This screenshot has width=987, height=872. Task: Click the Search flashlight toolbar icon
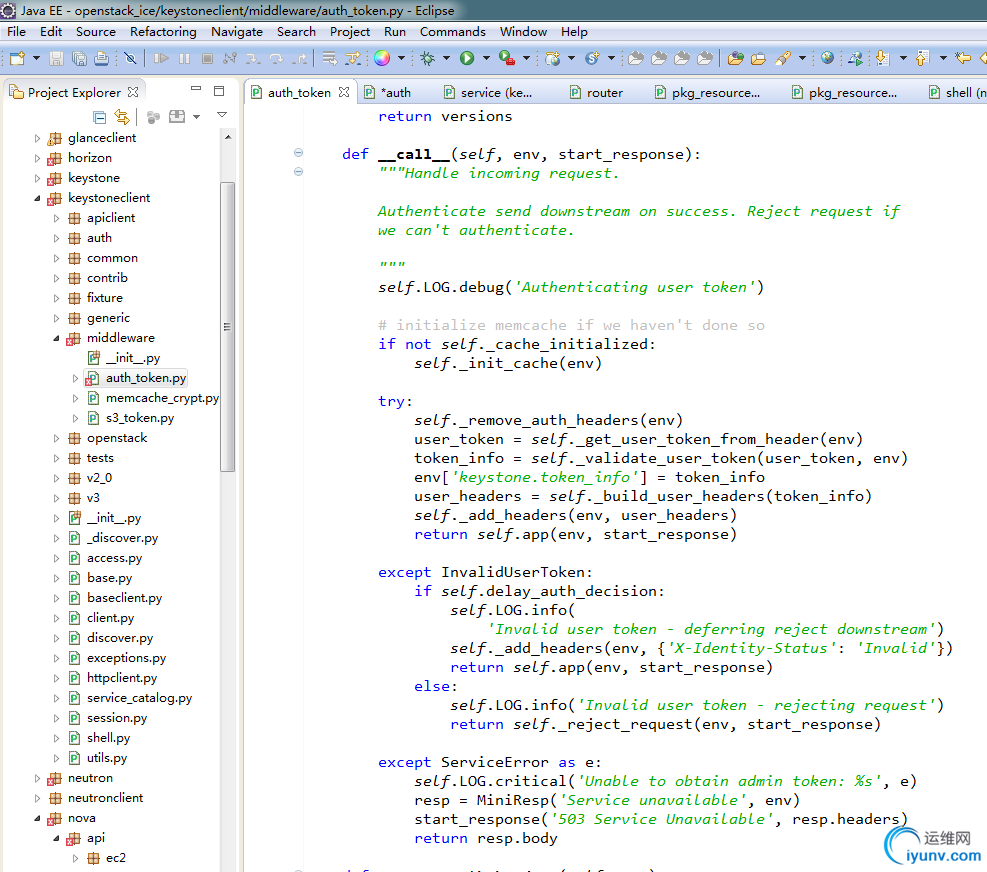(782, 59)
